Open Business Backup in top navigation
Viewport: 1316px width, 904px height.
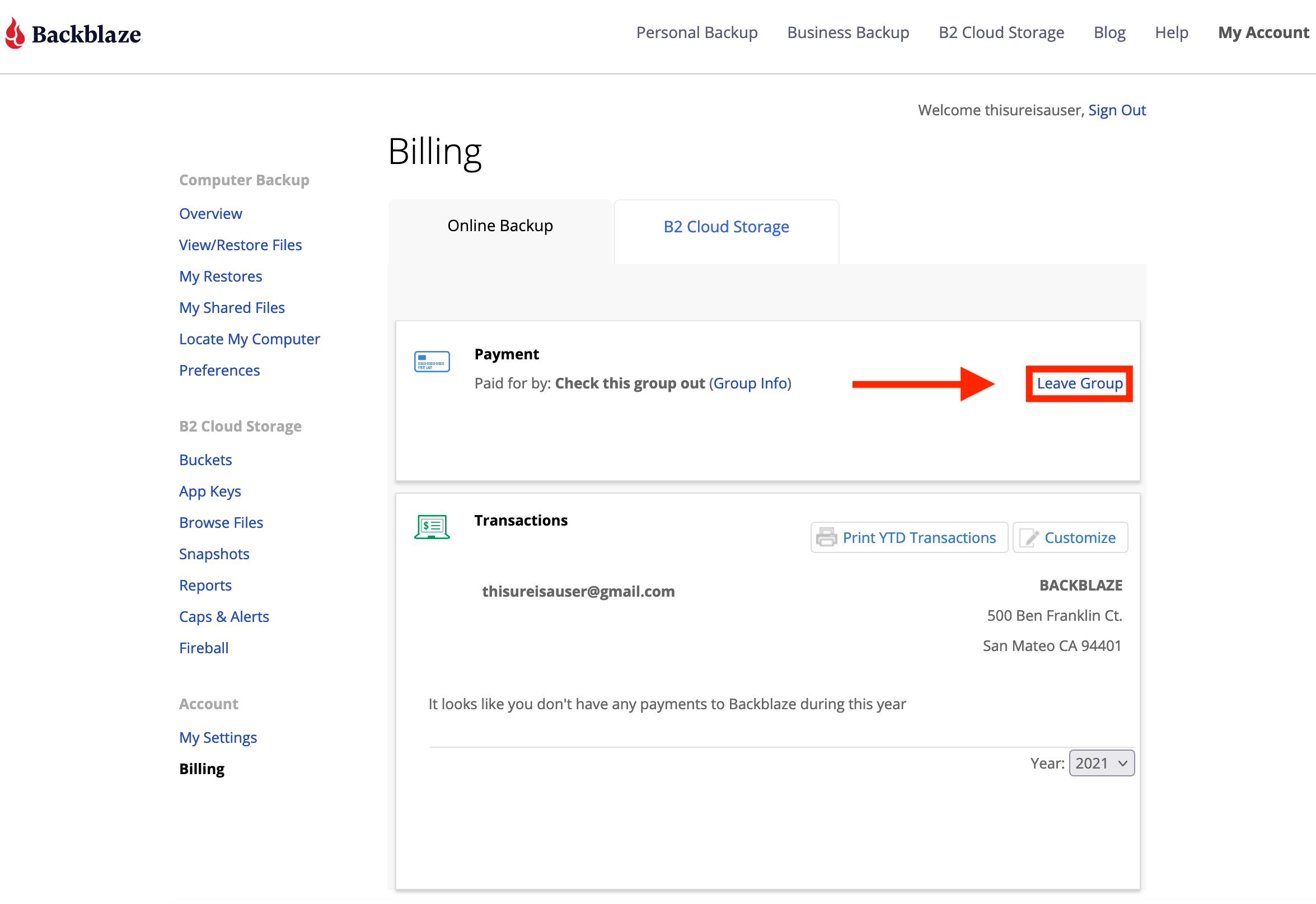tap(848, 33)
